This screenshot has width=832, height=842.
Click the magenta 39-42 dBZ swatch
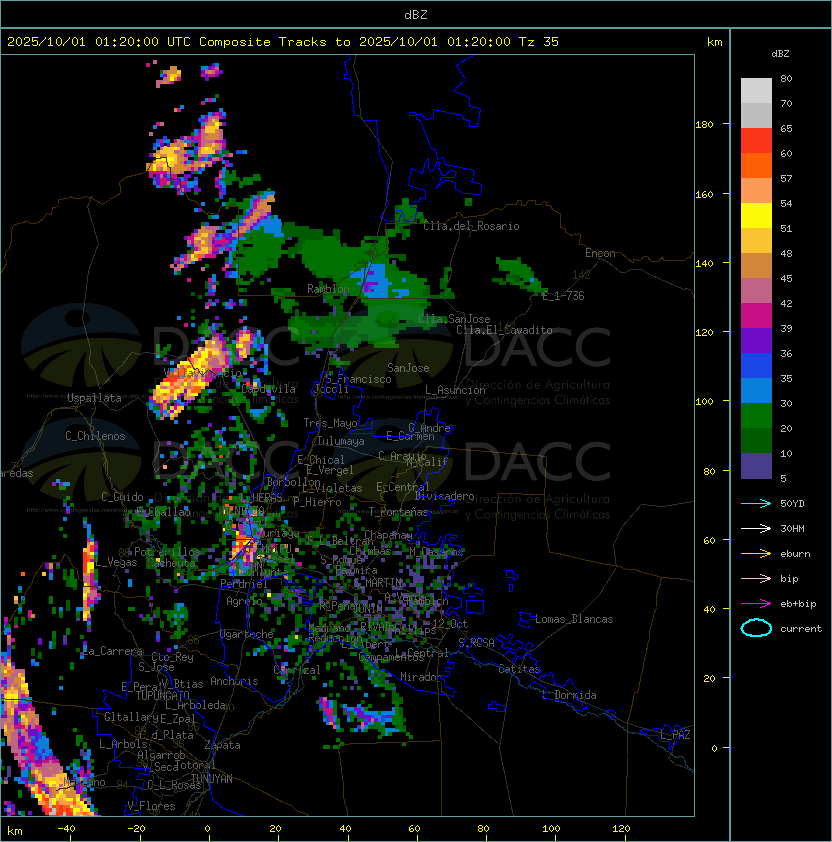click(x=756, y=316)
